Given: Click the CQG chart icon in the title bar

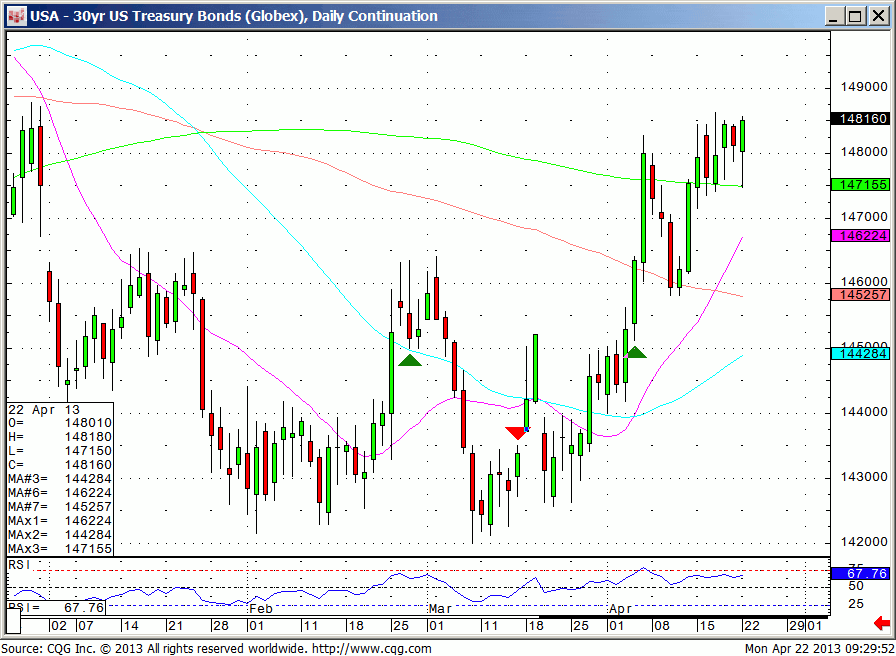Looking at the screenshot, I should click(17, 16).
